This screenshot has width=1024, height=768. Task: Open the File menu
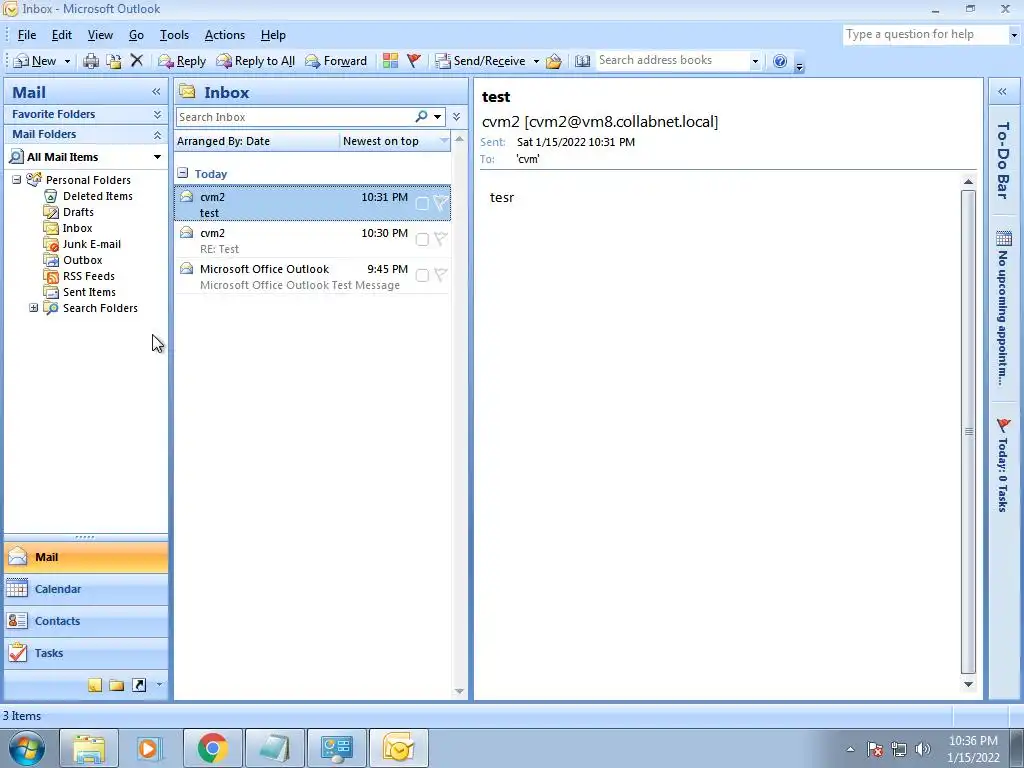point(27,35)
